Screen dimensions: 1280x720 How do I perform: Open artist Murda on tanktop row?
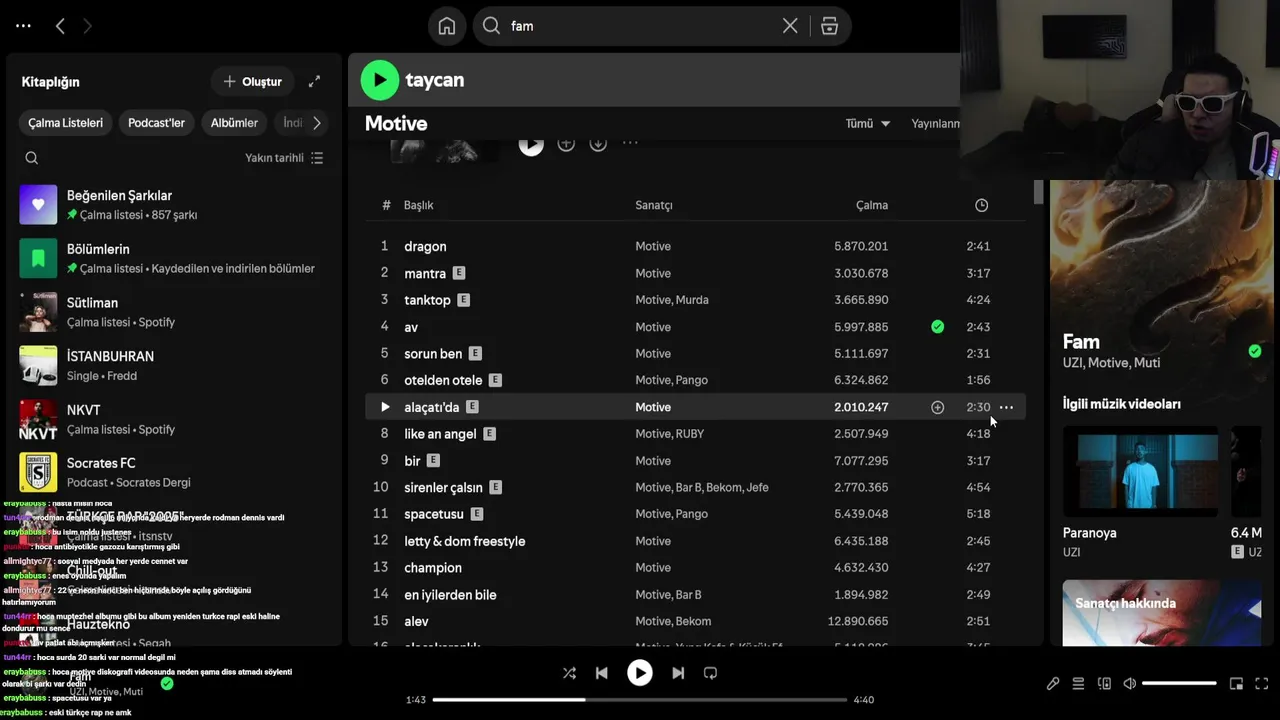click(x=691, y=300)
